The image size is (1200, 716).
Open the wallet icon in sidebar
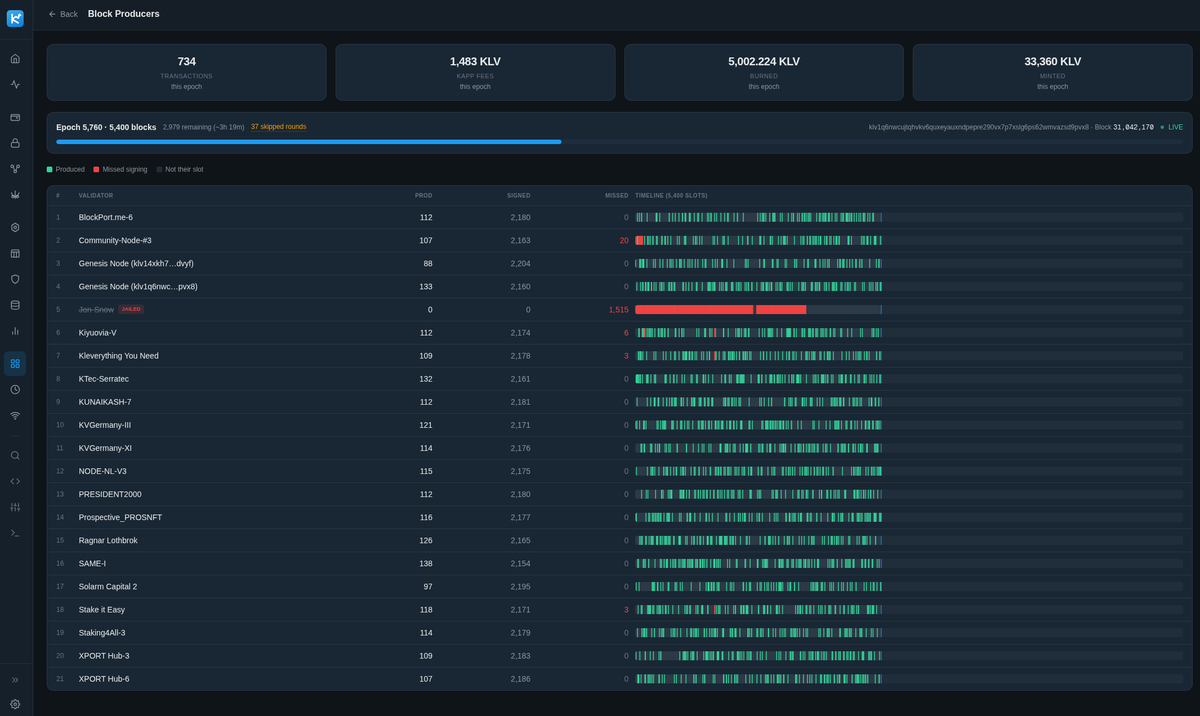[x=15, y=117]
